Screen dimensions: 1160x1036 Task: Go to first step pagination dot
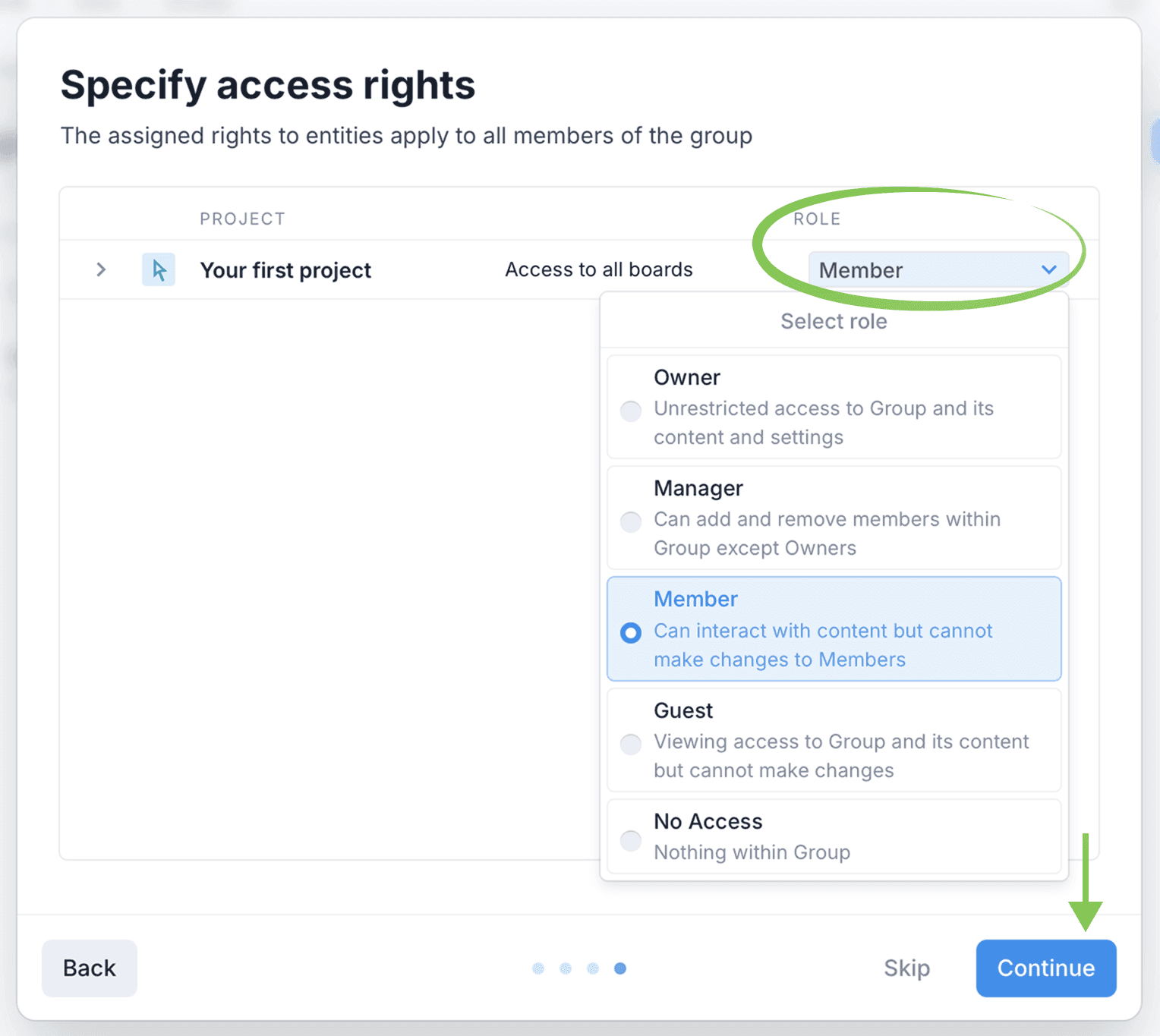(538, 968)
